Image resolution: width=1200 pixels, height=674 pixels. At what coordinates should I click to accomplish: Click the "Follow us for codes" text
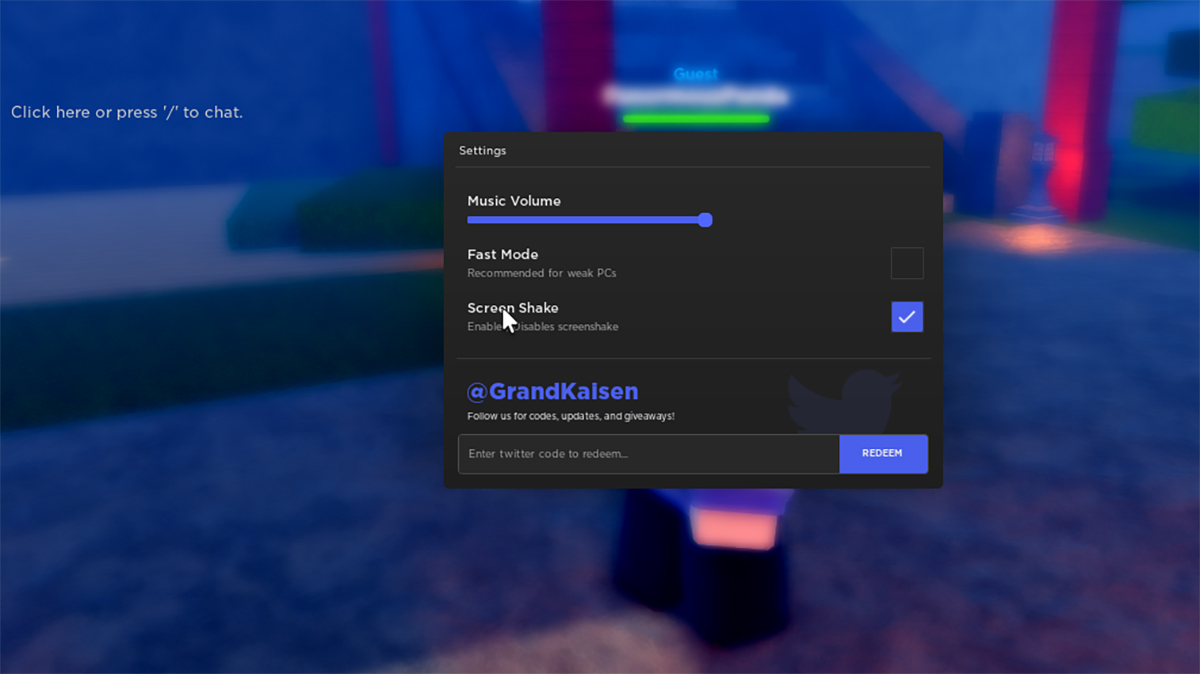pos(570,416)
